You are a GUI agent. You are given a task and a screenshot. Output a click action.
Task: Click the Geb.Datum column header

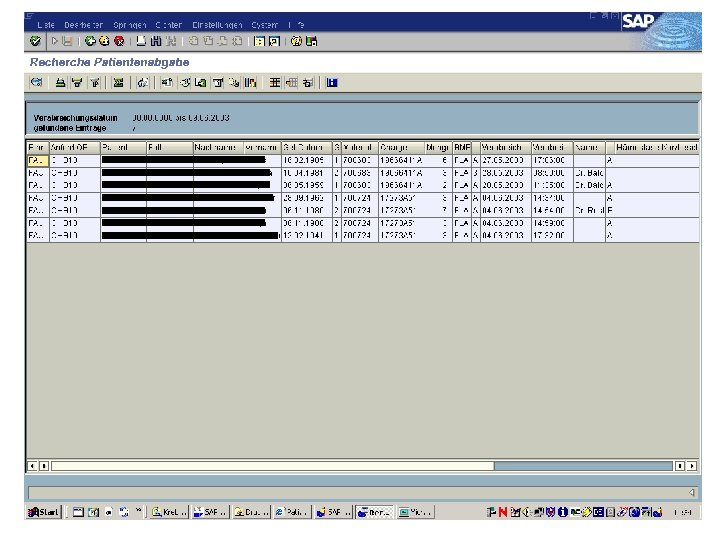point(307,147)
